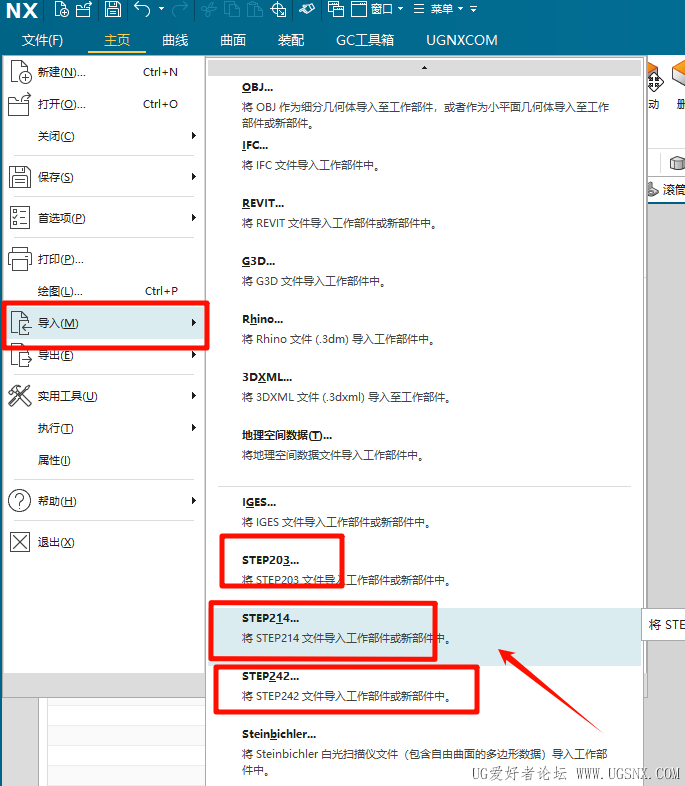Open the 文件(F) file menu

tap(43, 40)
